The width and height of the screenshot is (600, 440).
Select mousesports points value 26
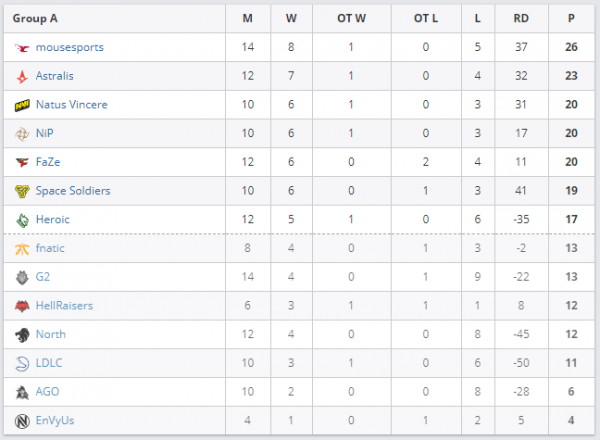pos(571,47)
